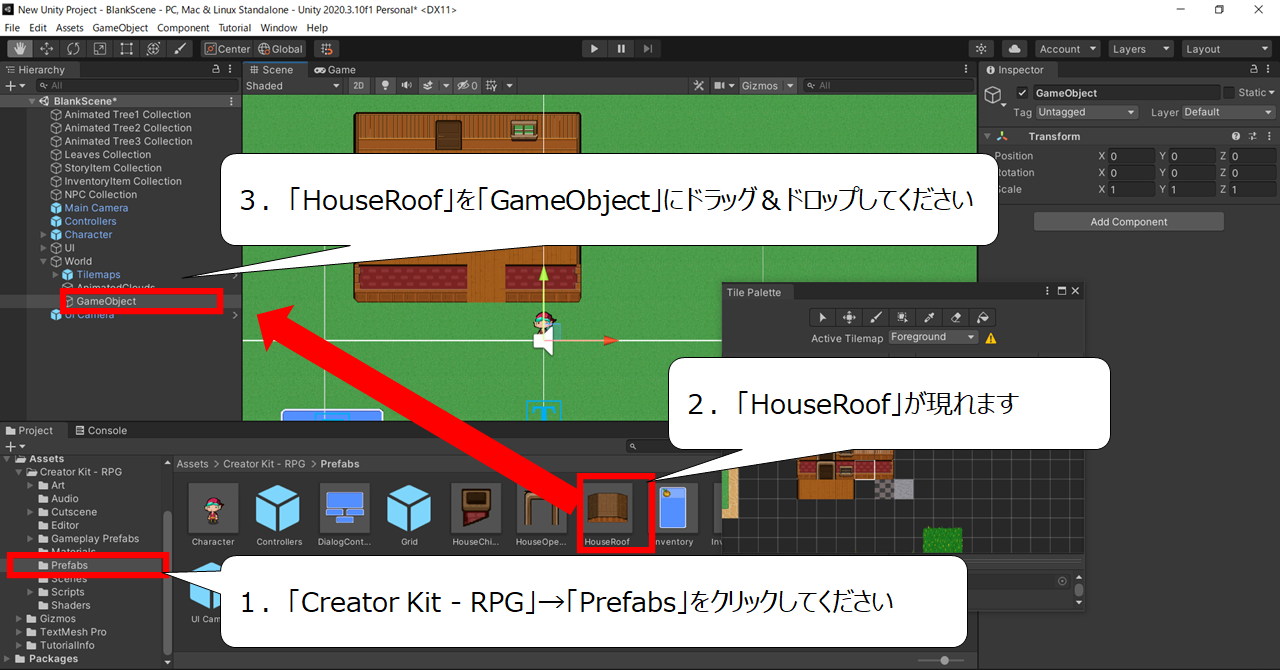Viewport: 1280px width, 670px height.
Task: Select the Tile Palette paintbrush tool
Action: click(x=876, y=317)
